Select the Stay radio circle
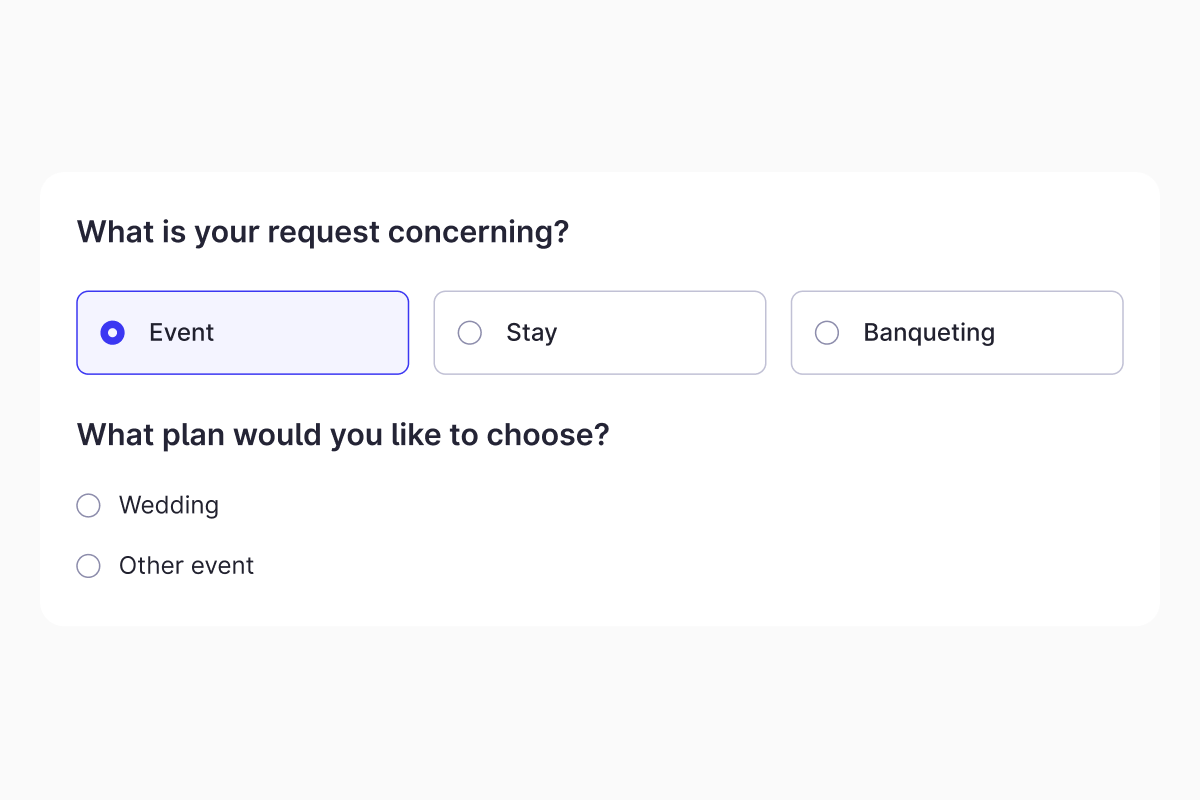Image resolution: width=1200 pixels, height=800 pixels. (470, 333)
